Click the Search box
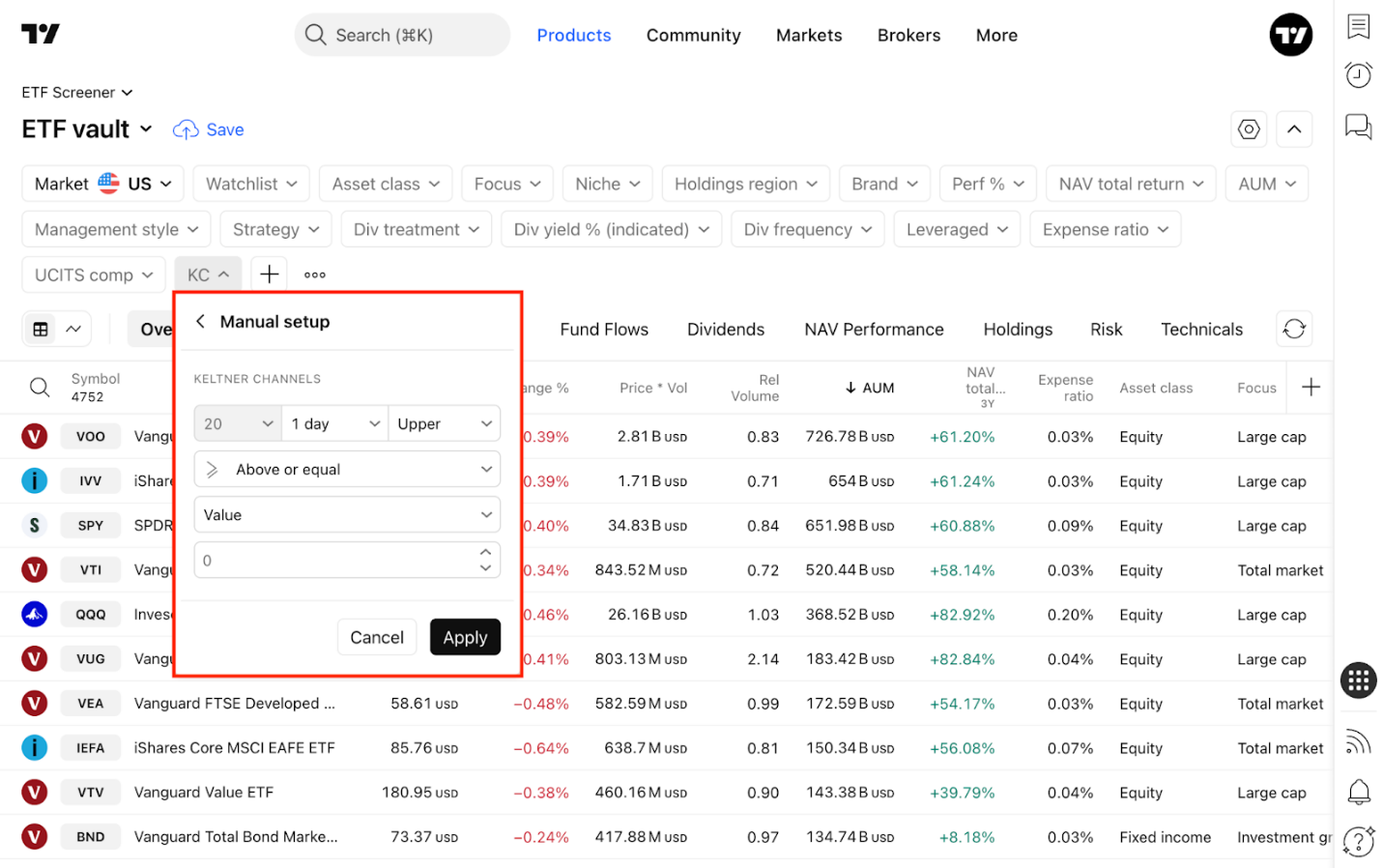Viewport: 1383px width, 868px height. tap(402, 35)
